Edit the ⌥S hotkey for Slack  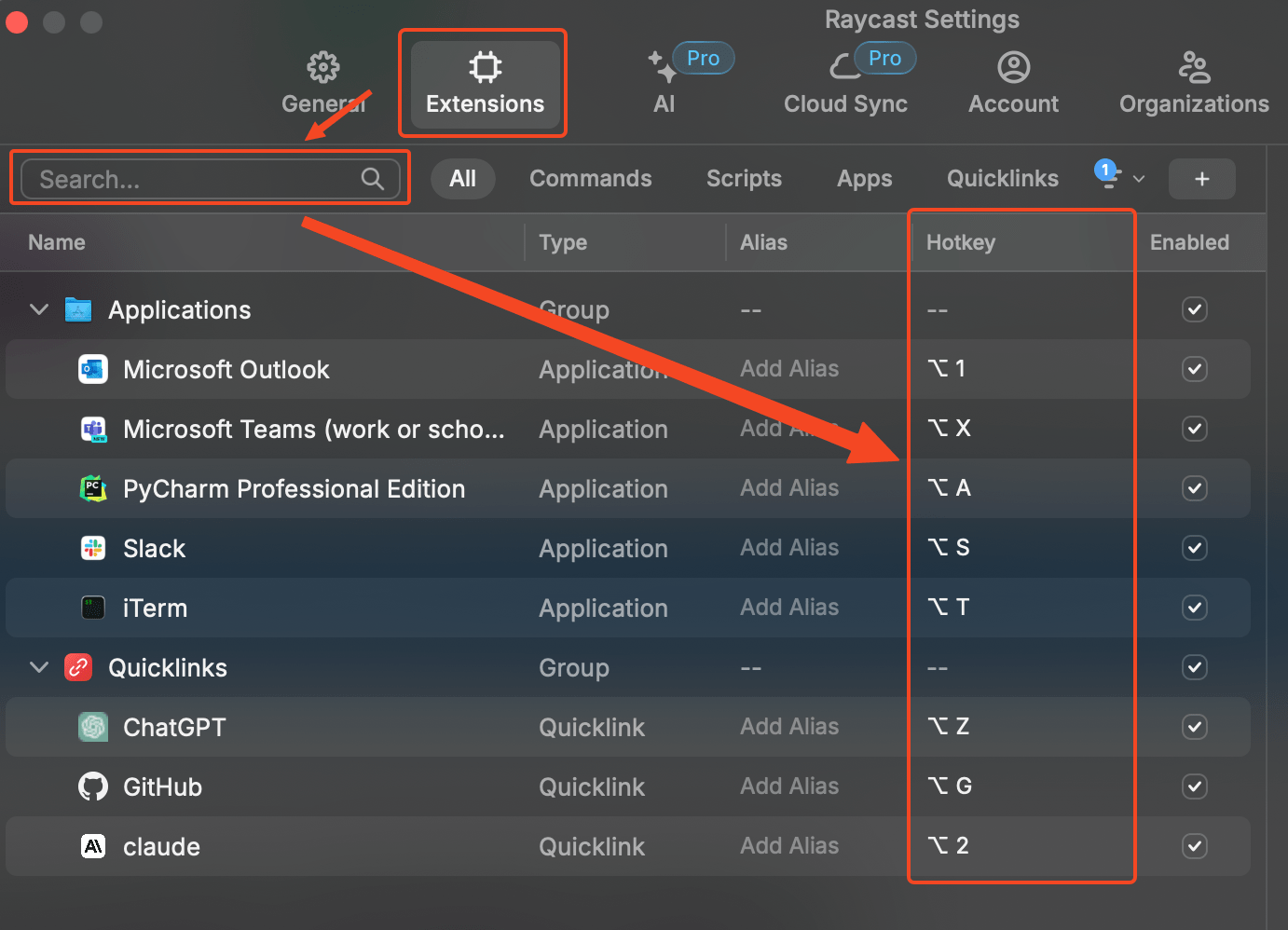click(x=949, y=548)
